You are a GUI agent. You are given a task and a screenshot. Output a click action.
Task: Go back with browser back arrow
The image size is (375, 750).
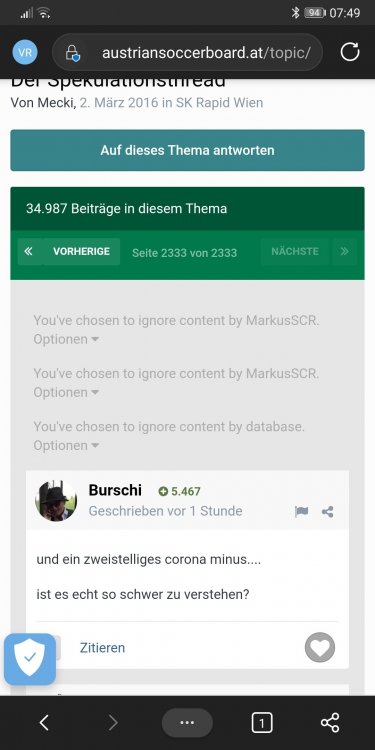[44, 723]
